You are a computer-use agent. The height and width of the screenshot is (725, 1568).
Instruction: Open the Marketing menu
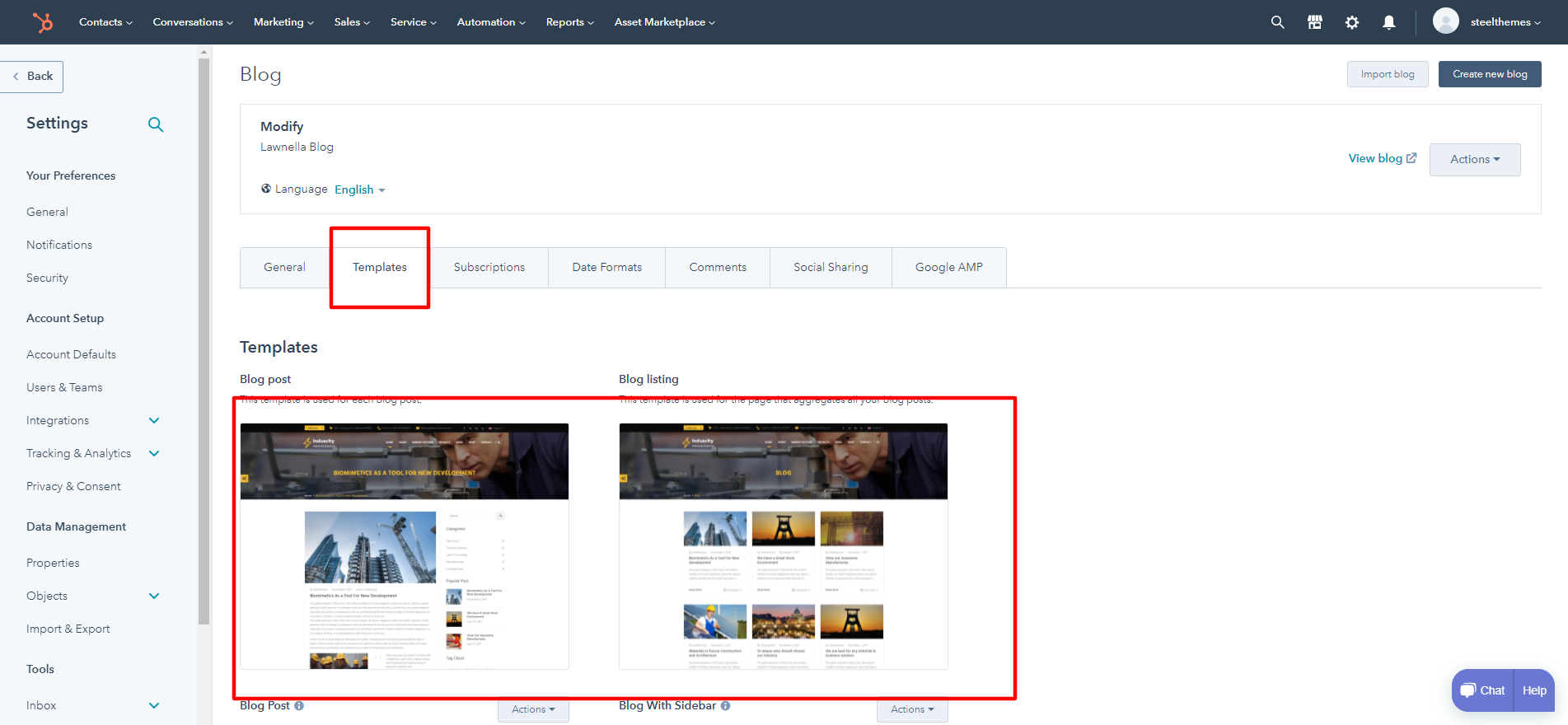click(x=283, y=22)
